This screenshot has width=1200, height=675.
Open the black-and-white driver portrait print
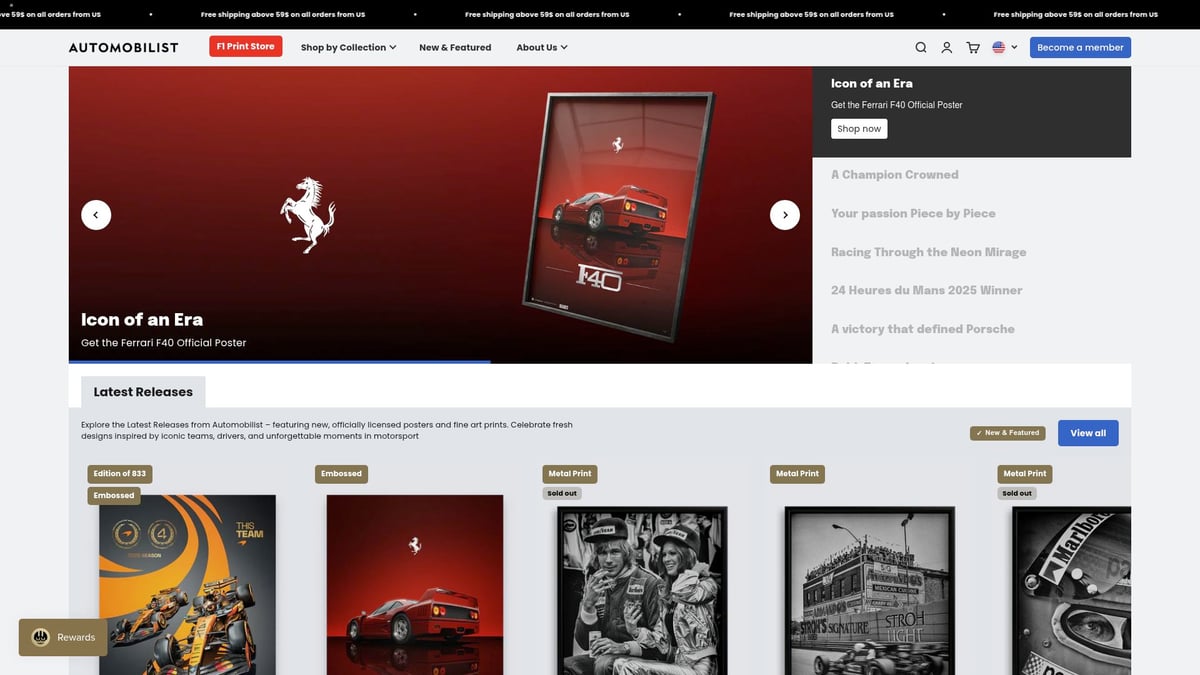tap(642, 590)
